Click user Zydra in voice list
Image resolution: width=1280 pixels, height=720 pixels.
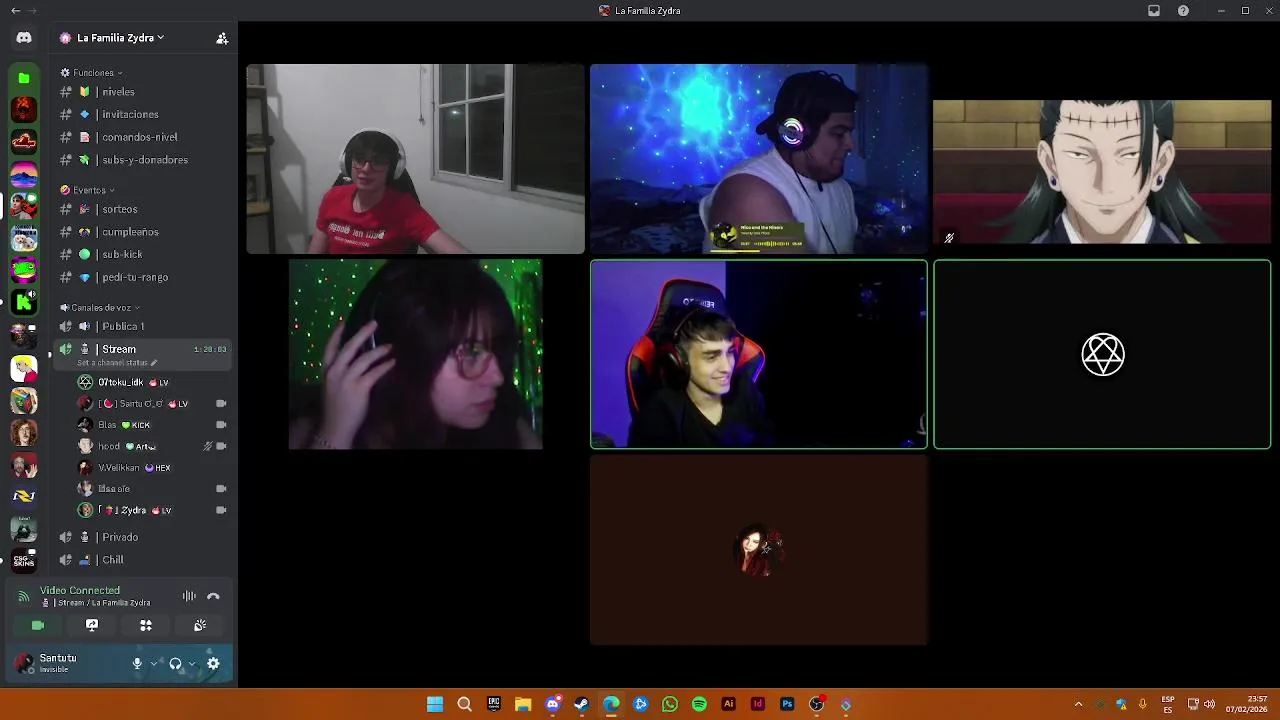point(152,510)
